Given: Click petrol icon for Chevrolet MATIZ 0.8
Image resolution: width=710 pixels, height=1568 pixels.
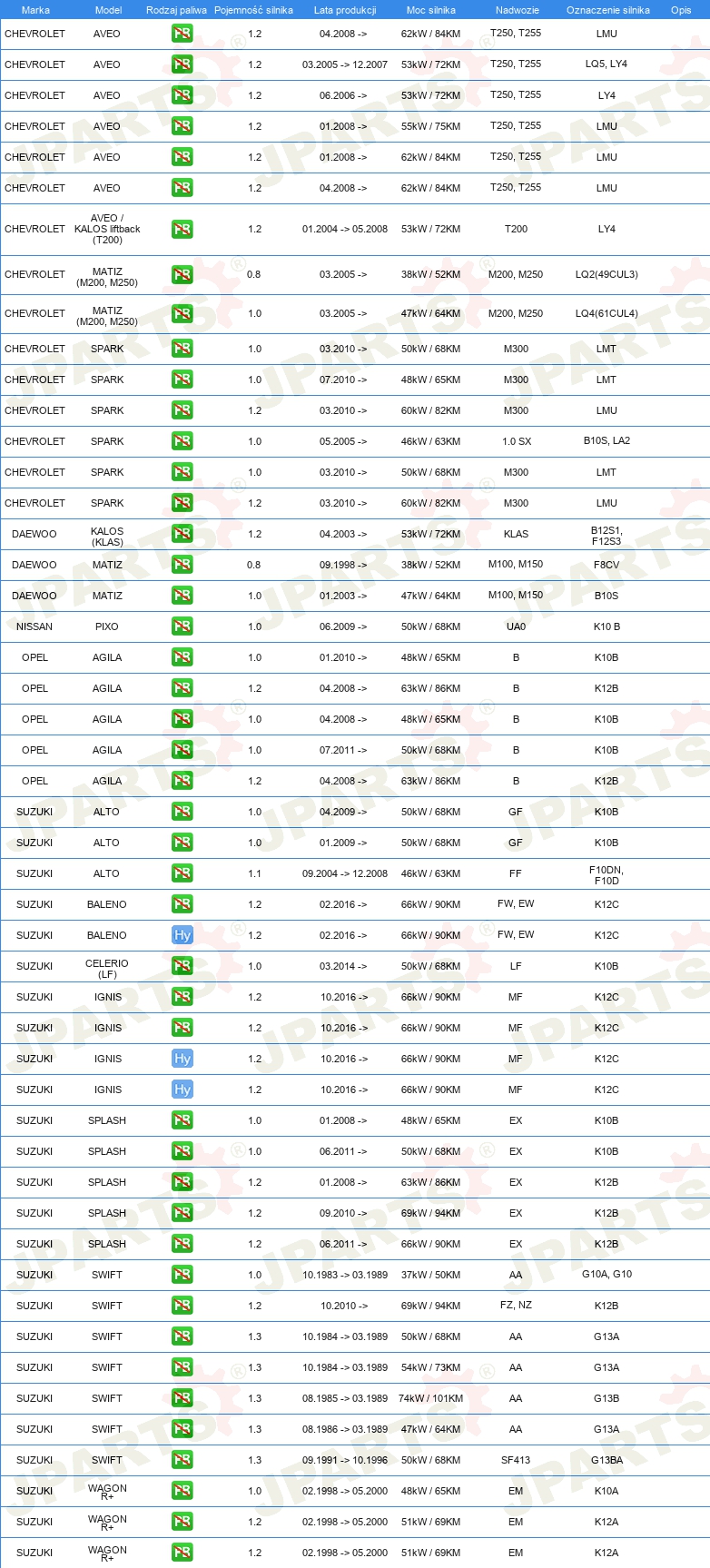Looking at the screenshot, I should click(182, 274).
